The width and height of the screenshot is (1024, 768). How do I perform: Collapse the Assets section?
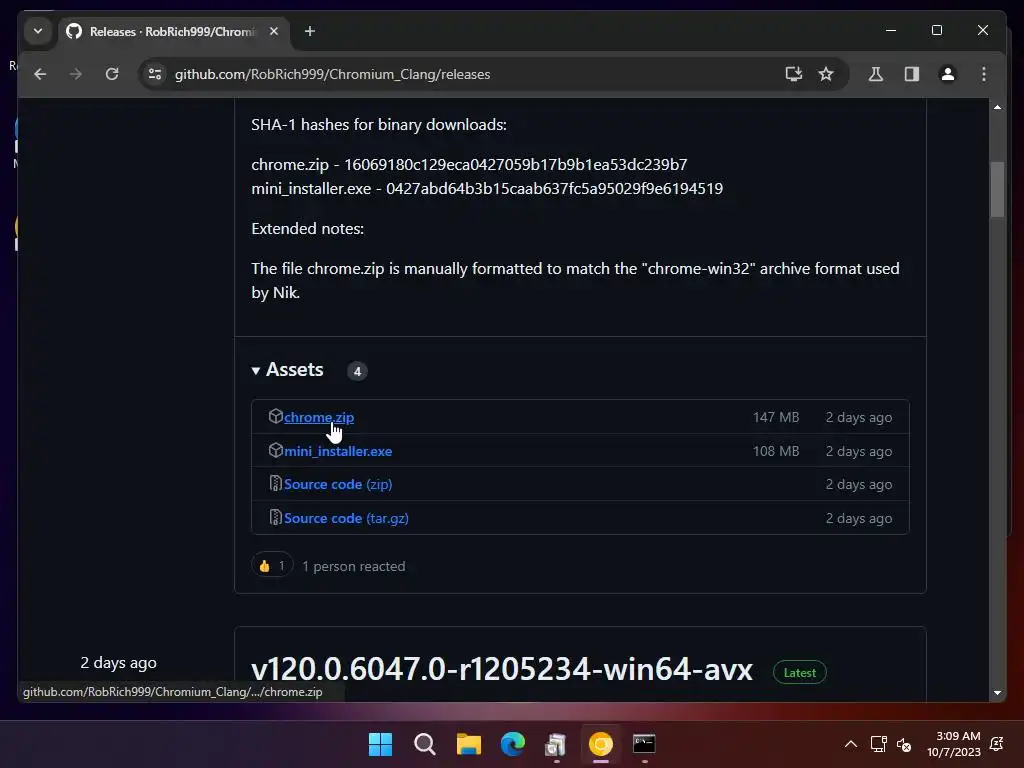click(288, 370)
